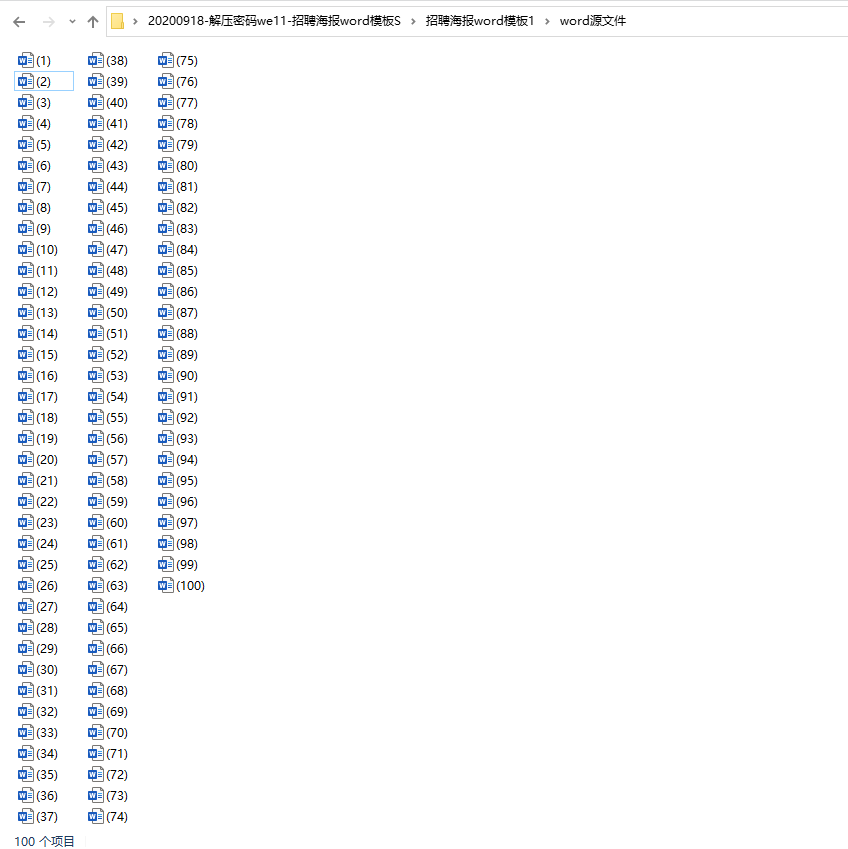Click the file name (99)
This screenshot has width=848, height=849.
tap(187, 565)
